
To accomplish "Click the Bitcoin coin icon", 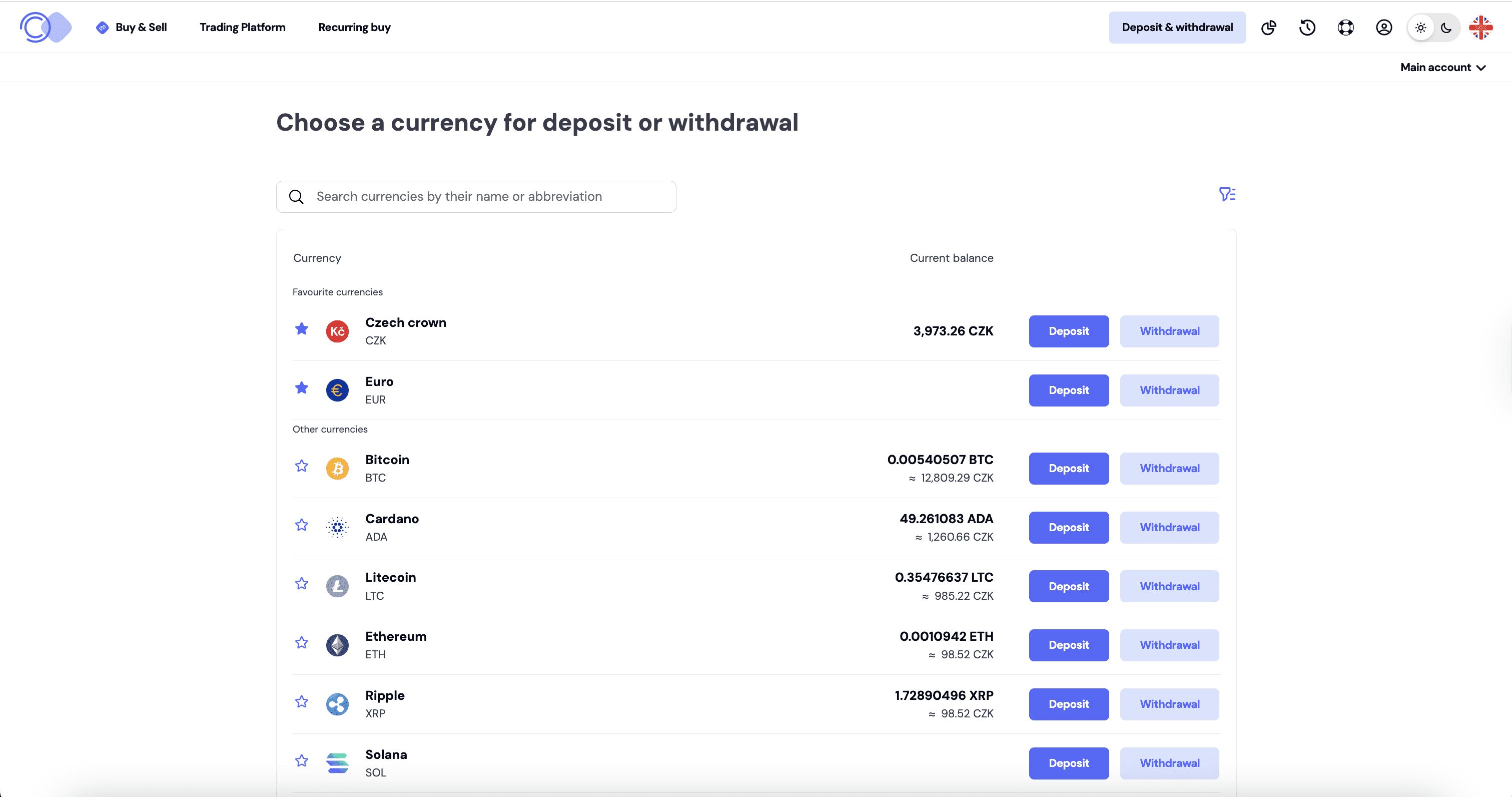I will click(x=338, y=468).
